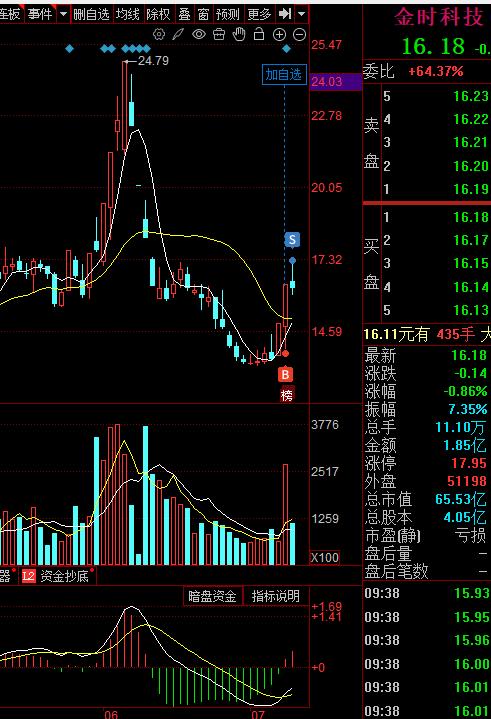Click the 金额 1.85亿 value

464,445
